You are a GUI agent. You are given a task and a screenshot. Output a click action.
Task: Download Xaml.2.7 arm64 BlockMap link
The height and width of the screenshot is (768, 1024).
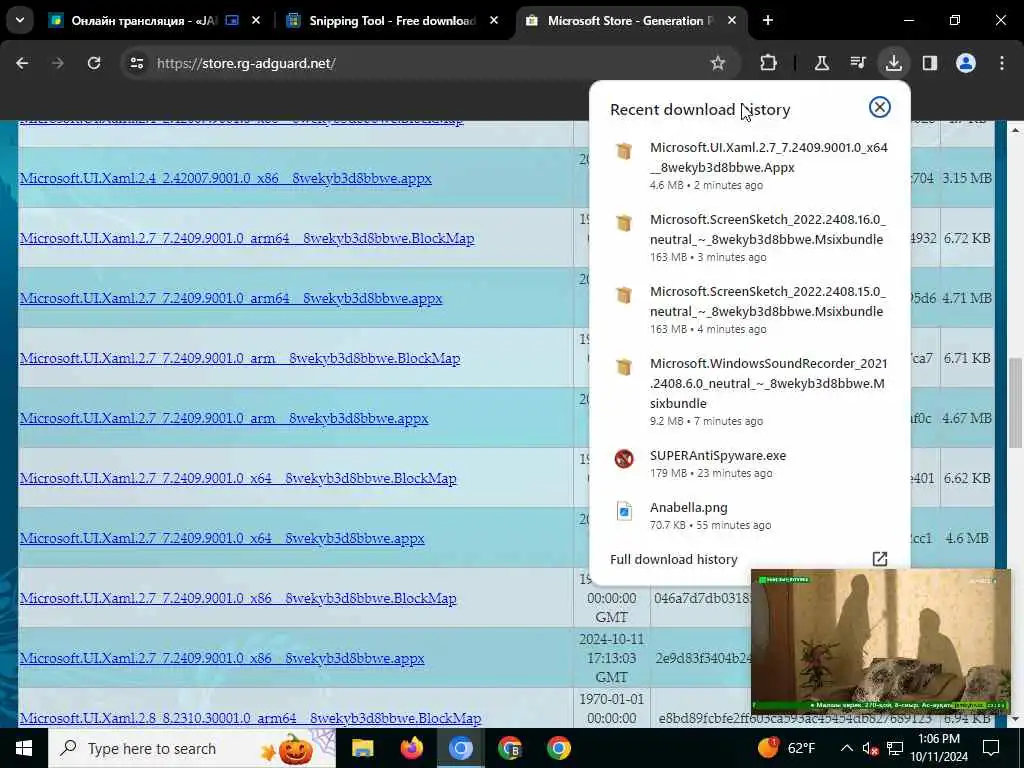coord(247,238)
